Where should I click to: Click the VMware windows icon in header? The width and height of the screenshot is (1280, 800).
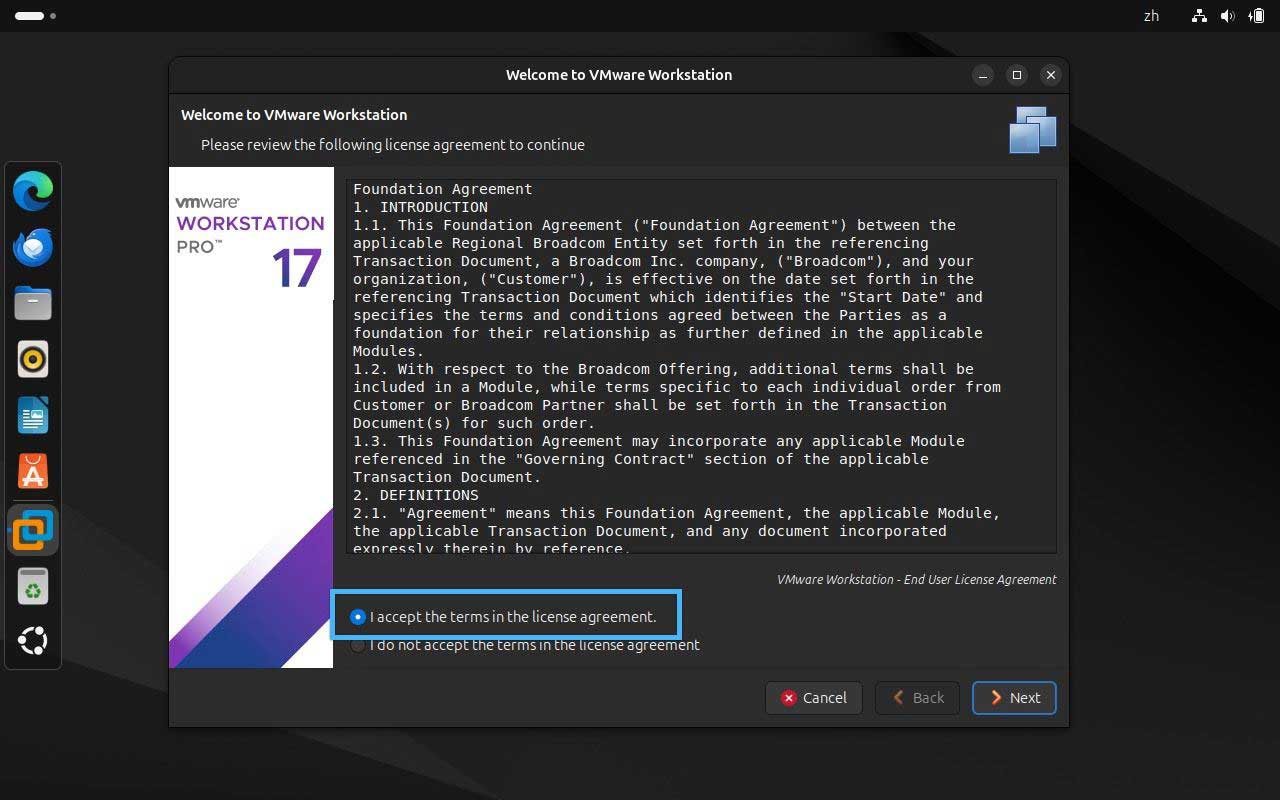(1033, 130)
